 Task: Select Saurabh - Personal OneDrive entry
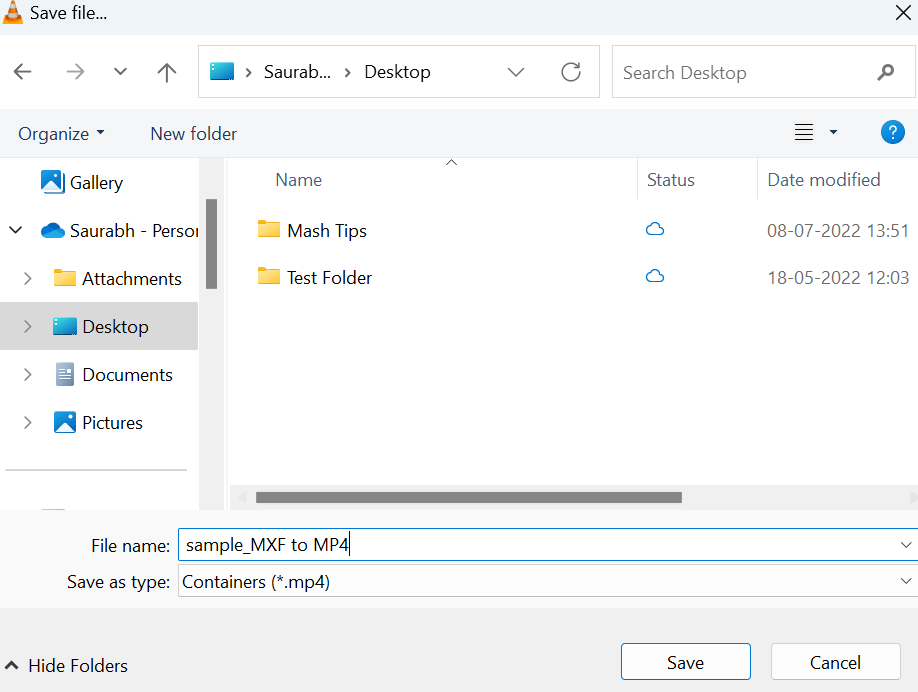119,230
